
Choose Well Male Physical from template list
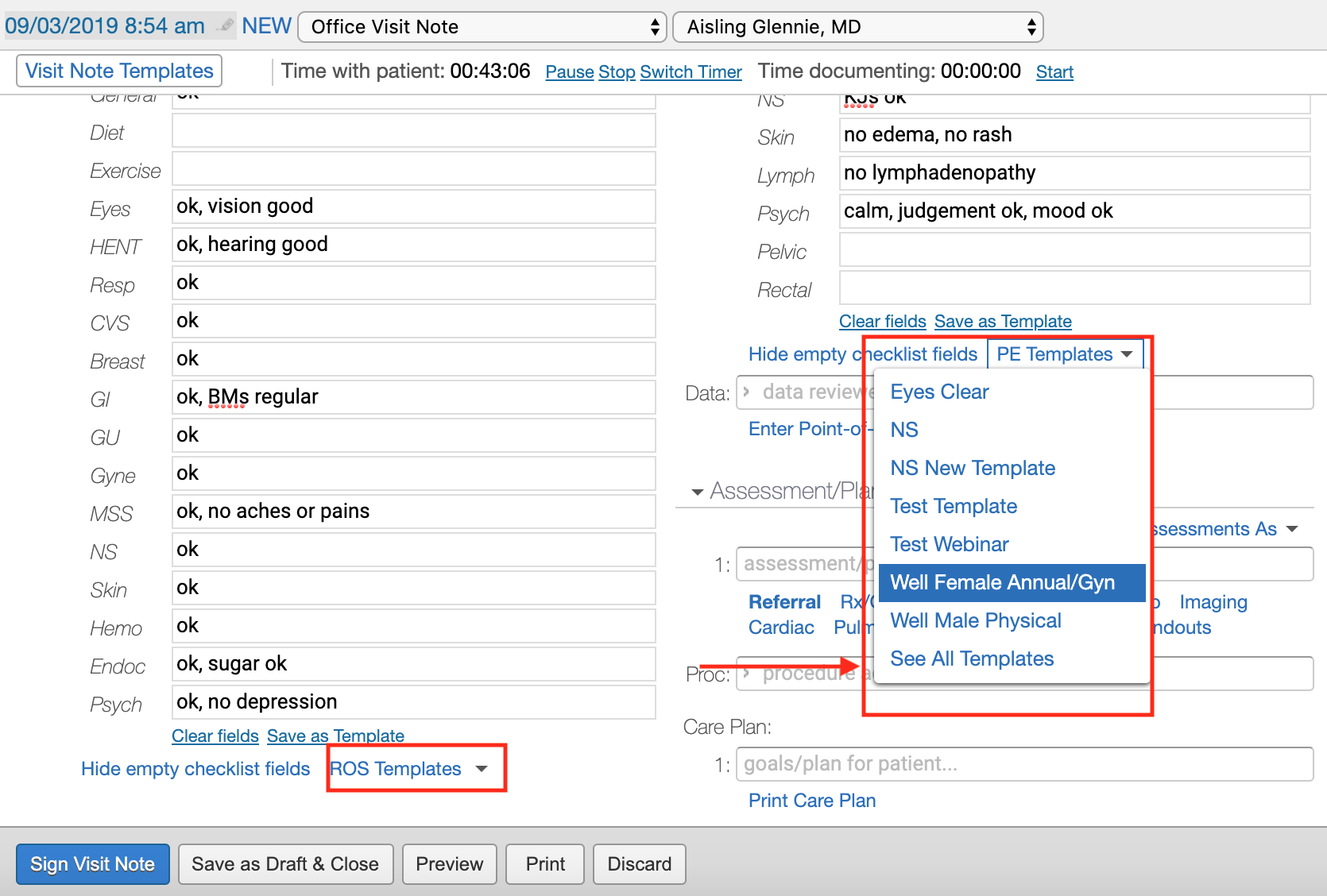pos(975,620)
